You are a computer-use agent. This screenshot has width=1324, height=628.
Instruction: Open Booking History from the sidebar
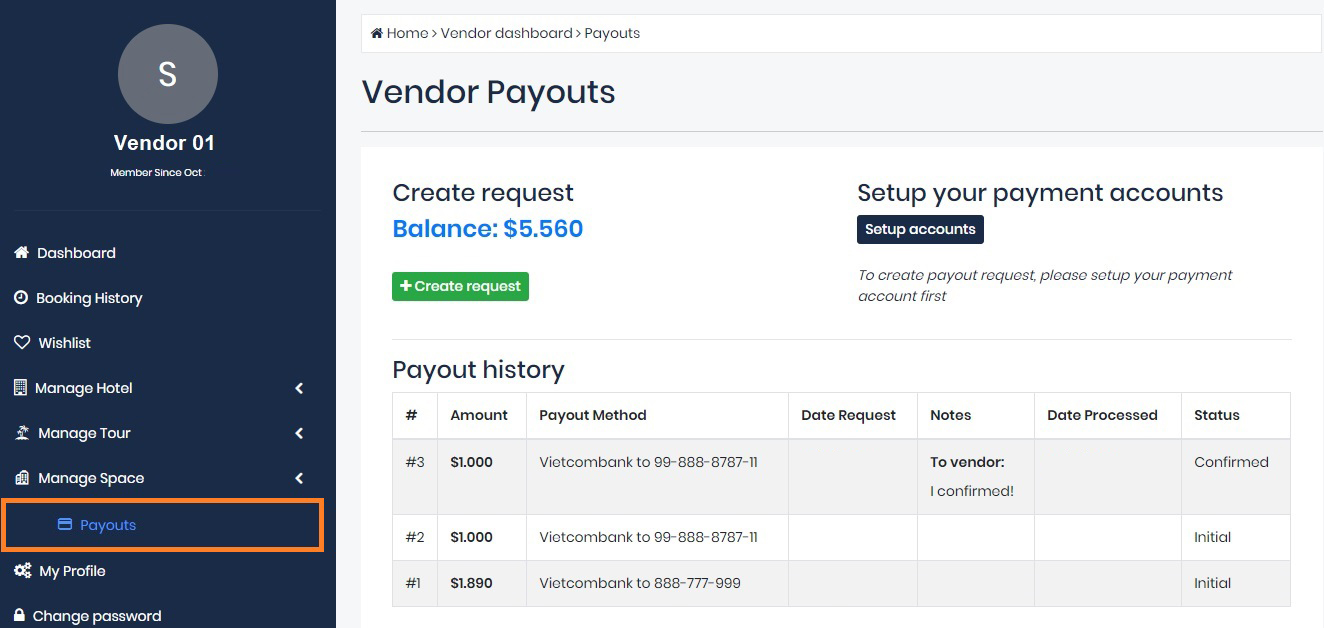tap(89, 298)
